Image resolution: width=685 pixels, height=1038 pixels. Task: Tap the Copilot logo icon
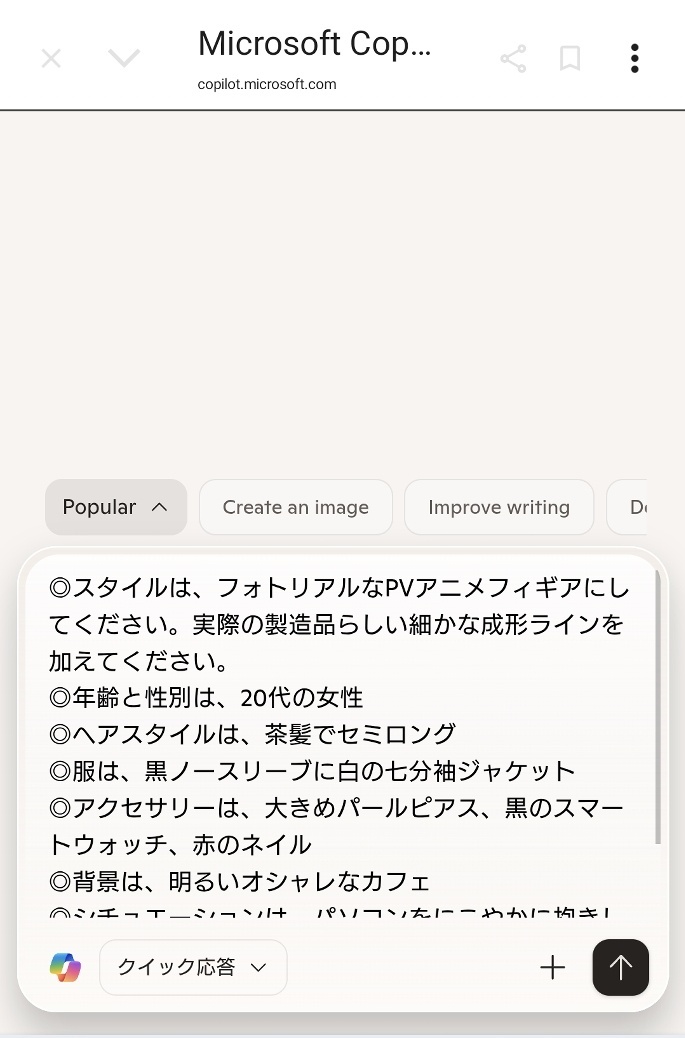point(66,967)
